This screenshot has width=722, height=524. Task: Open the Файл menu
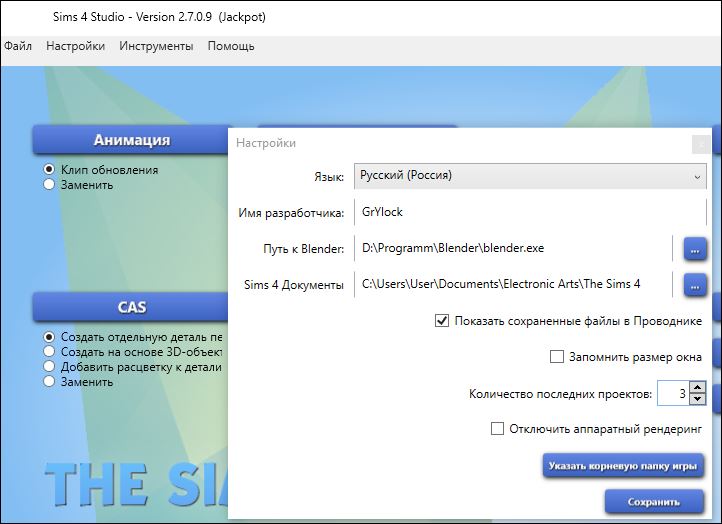(18, 46)
